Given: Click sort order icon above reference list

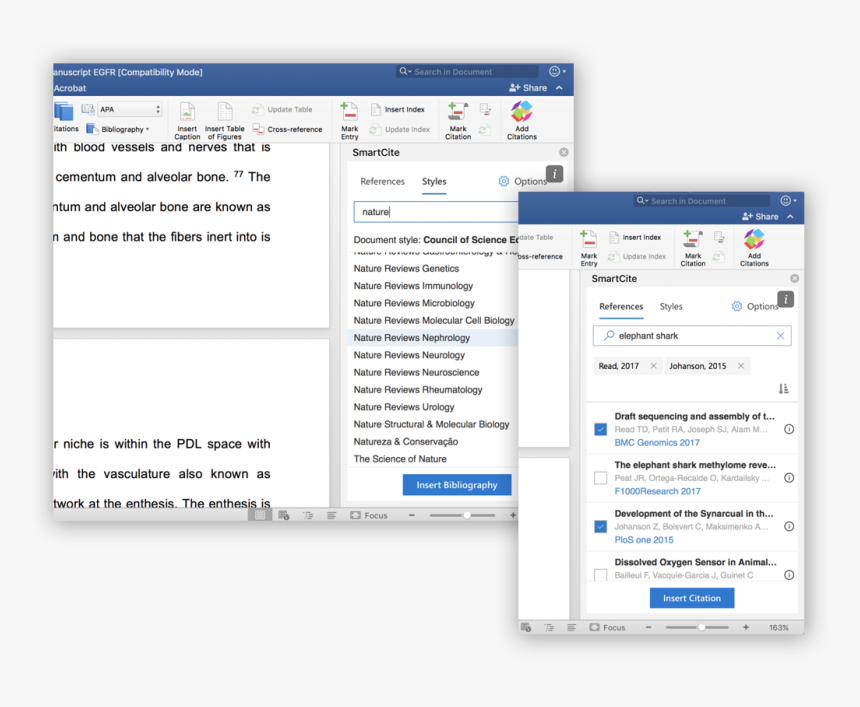Looking at the screenshot, I should (x=783, y=389).
